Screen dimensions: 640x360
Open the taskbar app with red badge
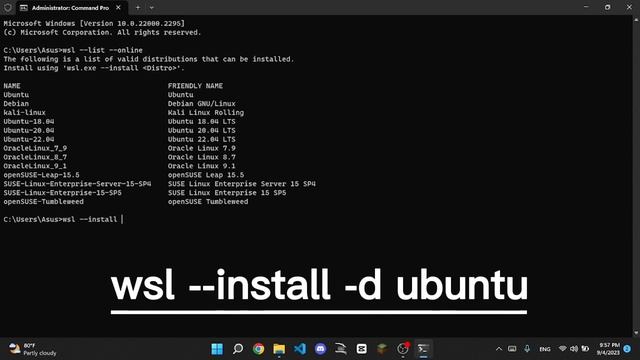[403, 349]
